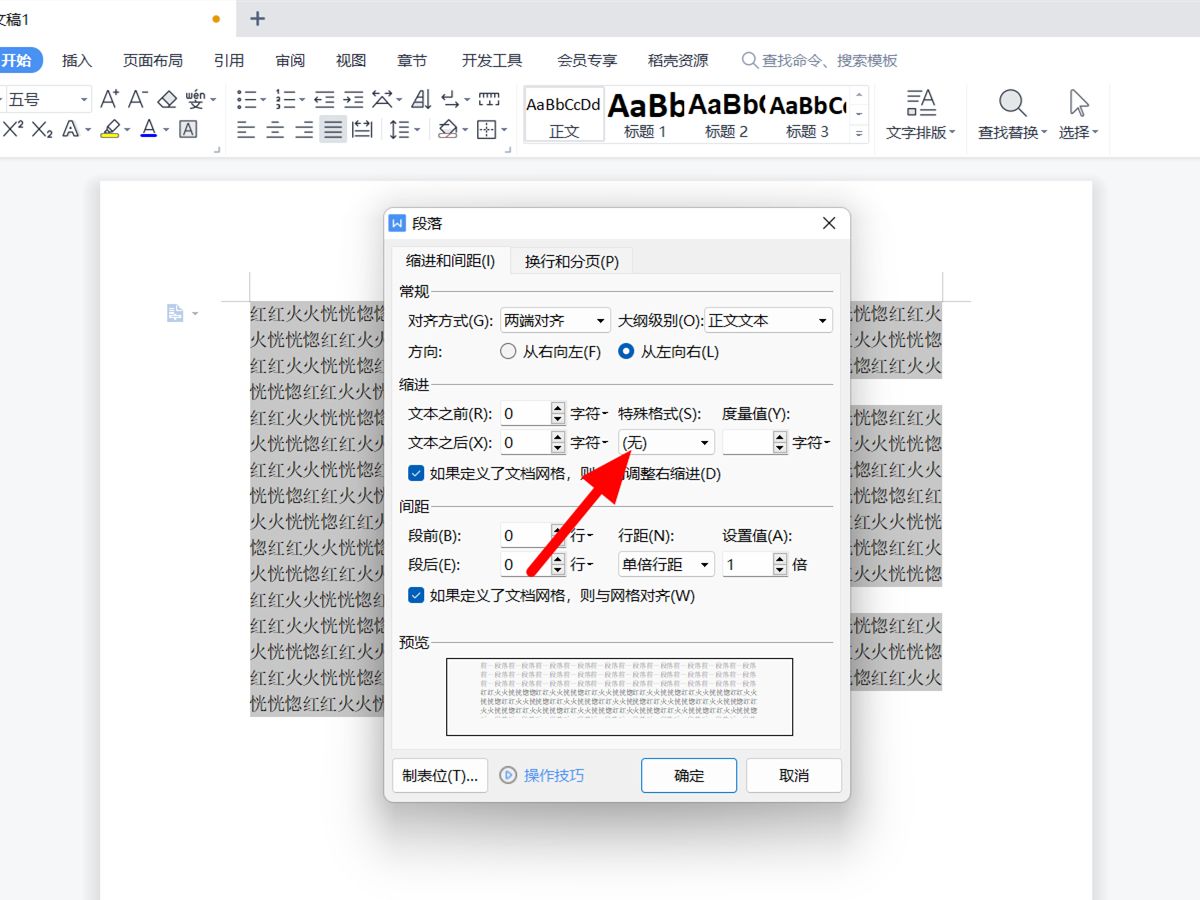1200x900 pixels.
Task: Open the 操作技巧 tips link
Action: pos(554,775)
